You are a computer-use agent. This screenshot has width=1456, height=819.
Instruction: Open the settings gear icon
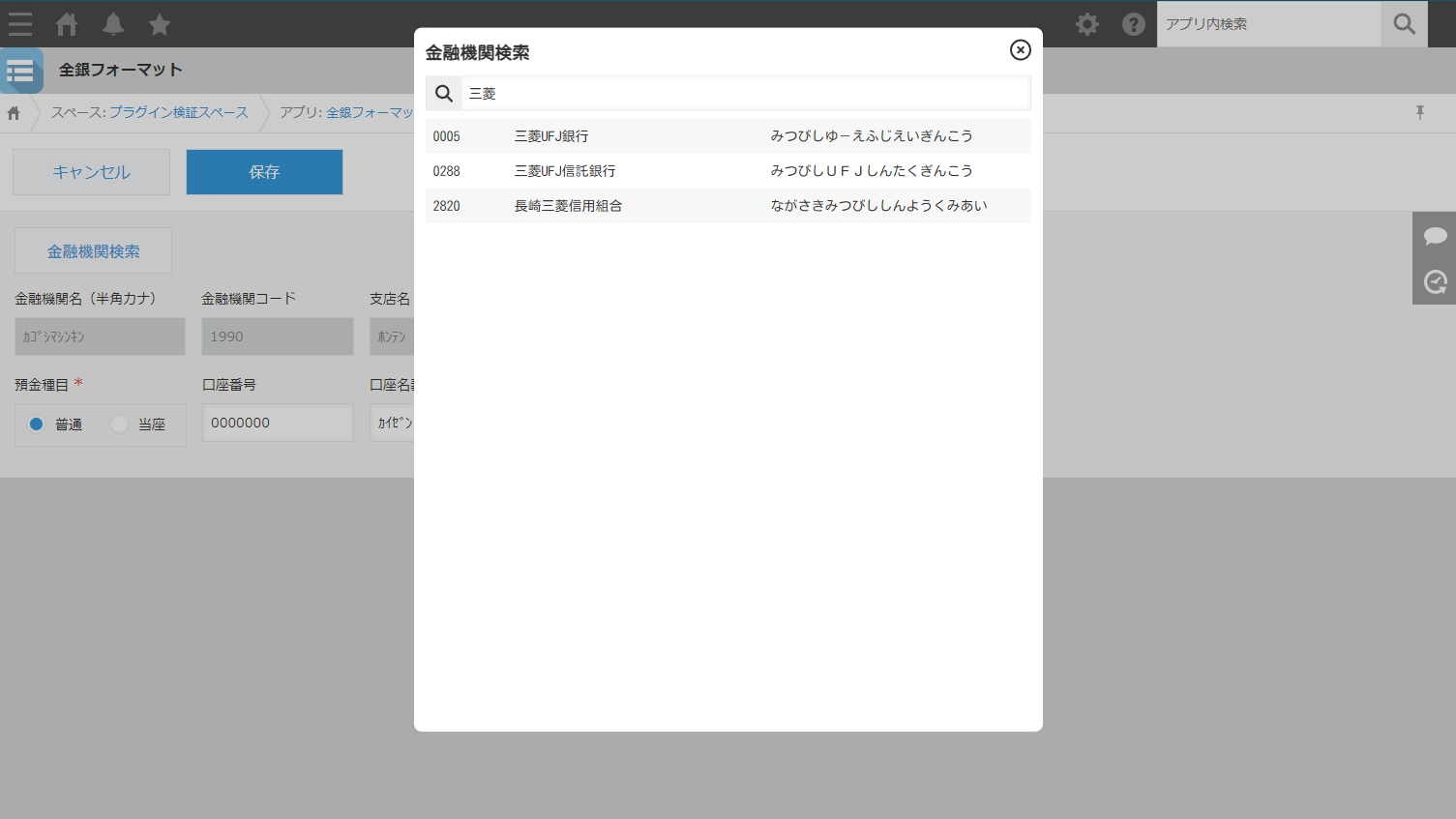(1087, 24)
